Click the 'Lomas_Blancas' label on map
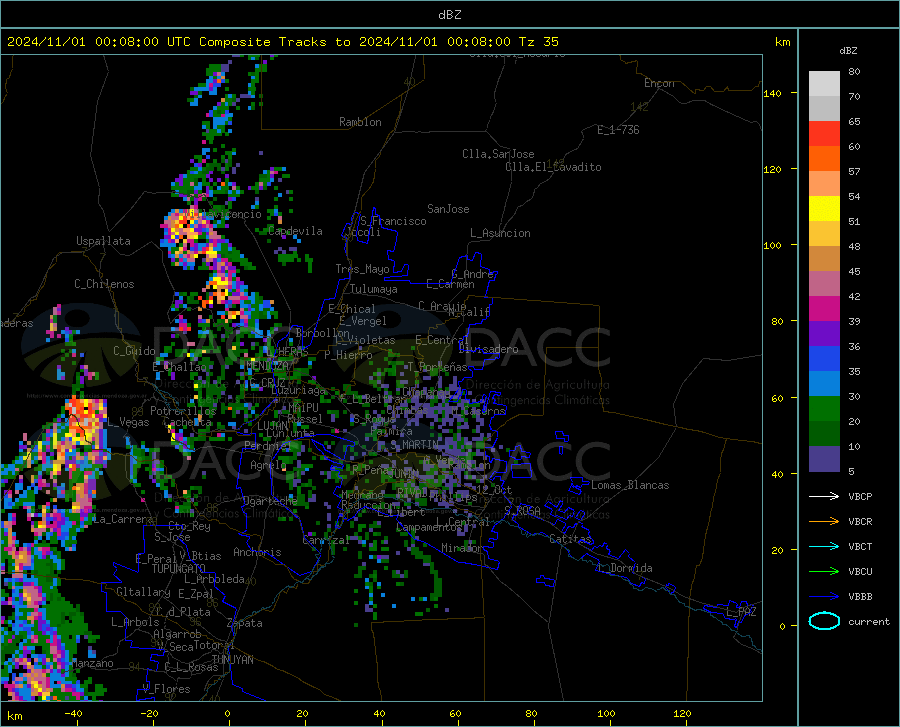Screen dimensions: 900x727 coord(630,485)
